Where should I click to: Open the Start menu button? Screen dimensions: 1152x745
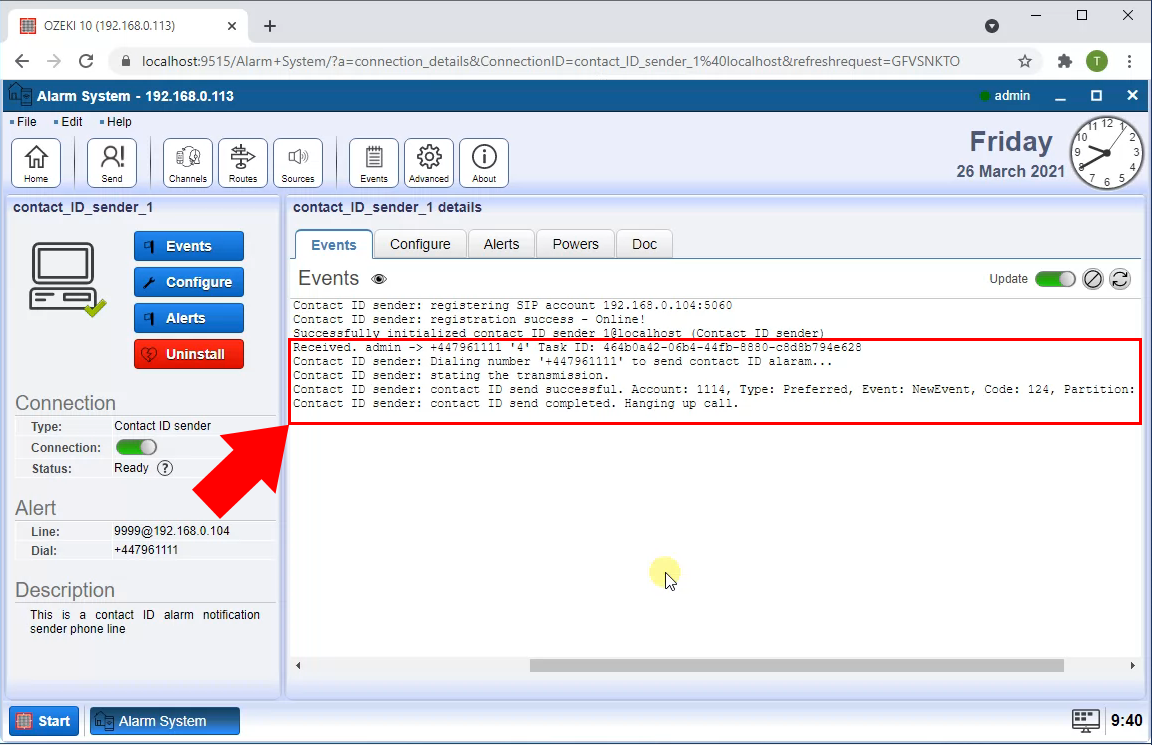pos(44,721)
